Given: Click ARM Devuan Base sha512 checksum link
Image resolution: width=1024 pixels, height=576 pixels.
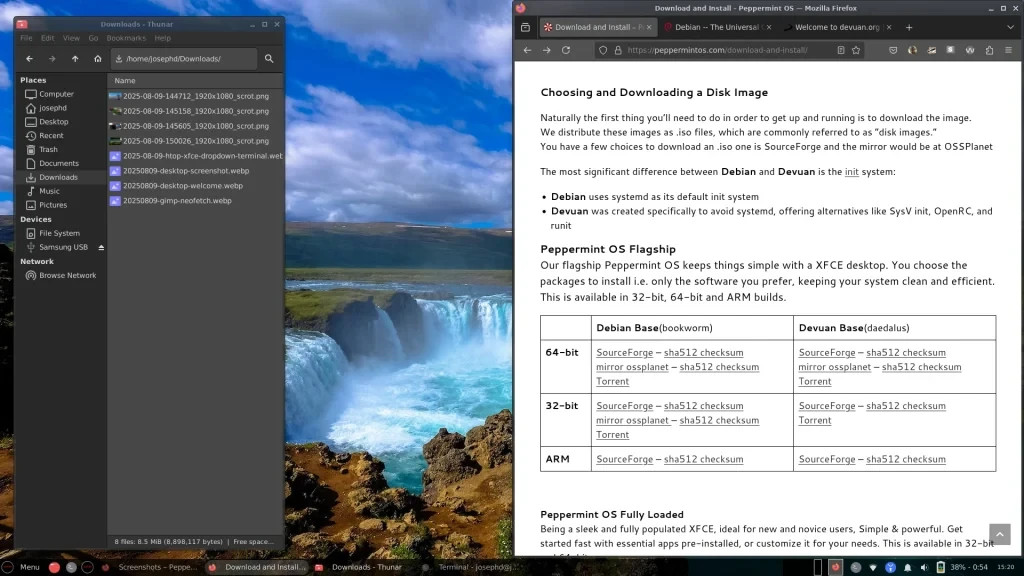Looking at the screenshot, I should click(x=906, y=459).
